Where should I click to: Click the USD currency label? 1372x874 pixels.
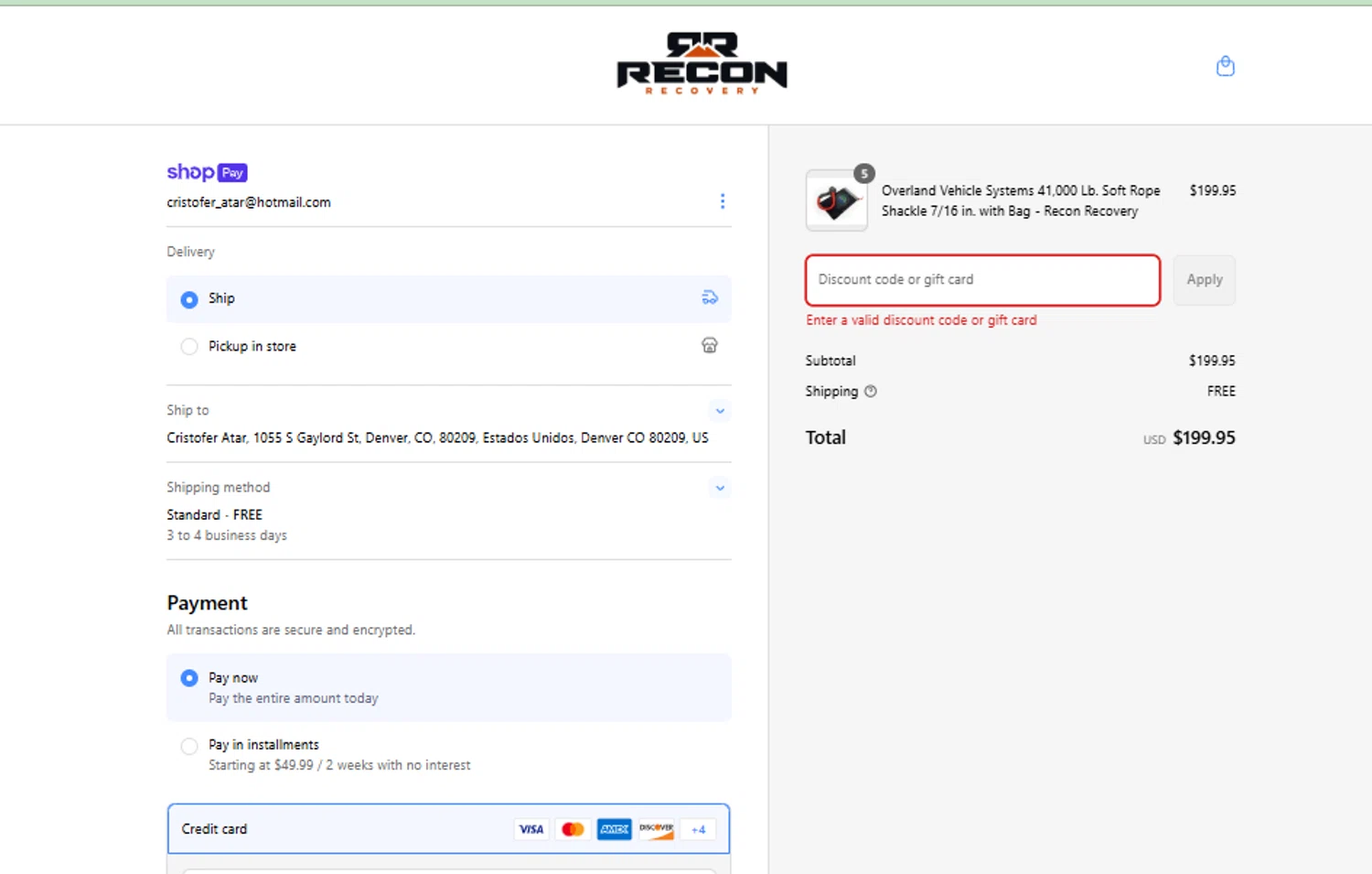point(1154,440)
